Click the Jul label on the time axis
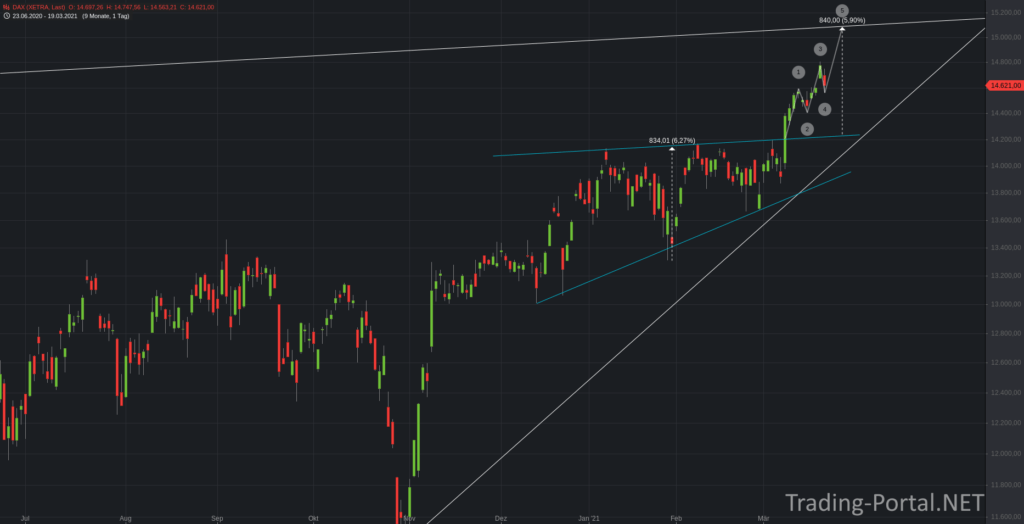This screenshot has height=524, width=1024. pos(25,519)
